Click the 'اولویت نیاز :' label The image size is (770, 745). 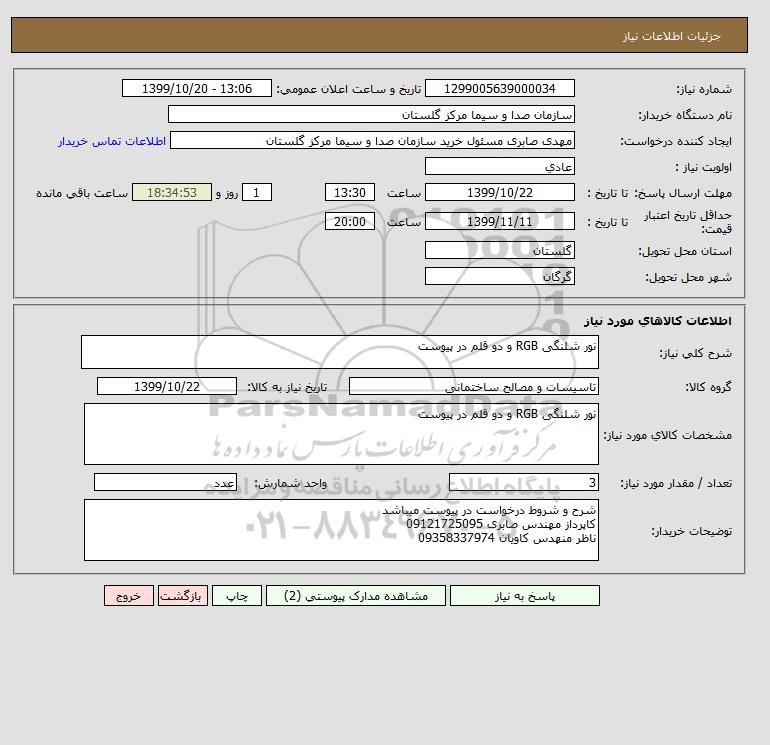704,167
